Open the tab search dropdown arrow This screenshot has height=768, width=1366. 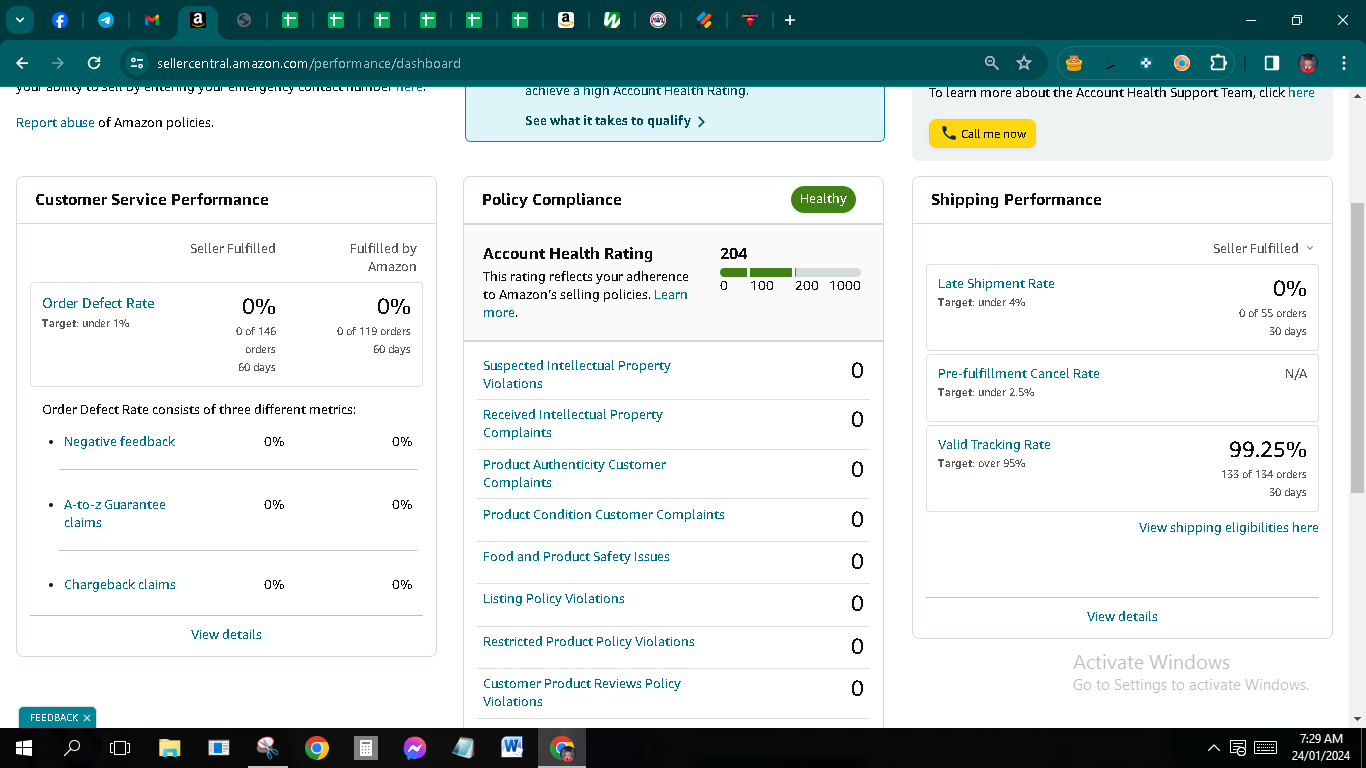19,20
